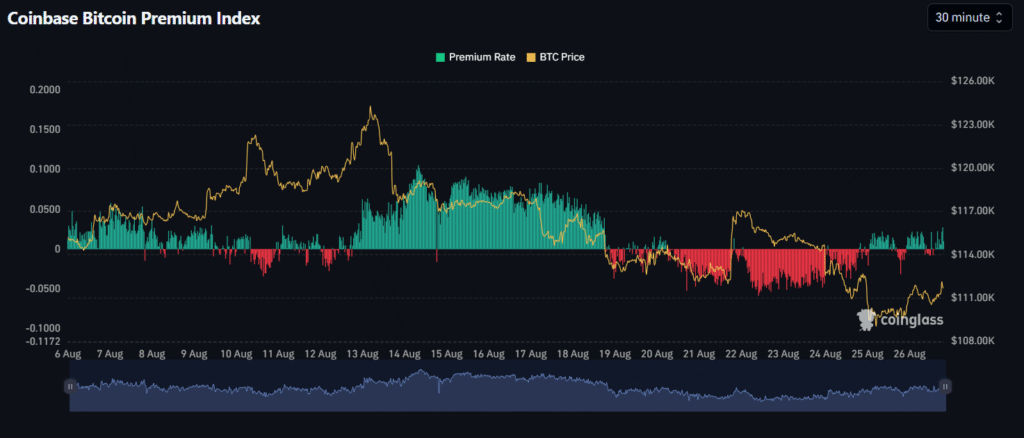Toggle the Premium Rate legend series
The height and width of the screenshot is (438, 1024).
point(475,57)
